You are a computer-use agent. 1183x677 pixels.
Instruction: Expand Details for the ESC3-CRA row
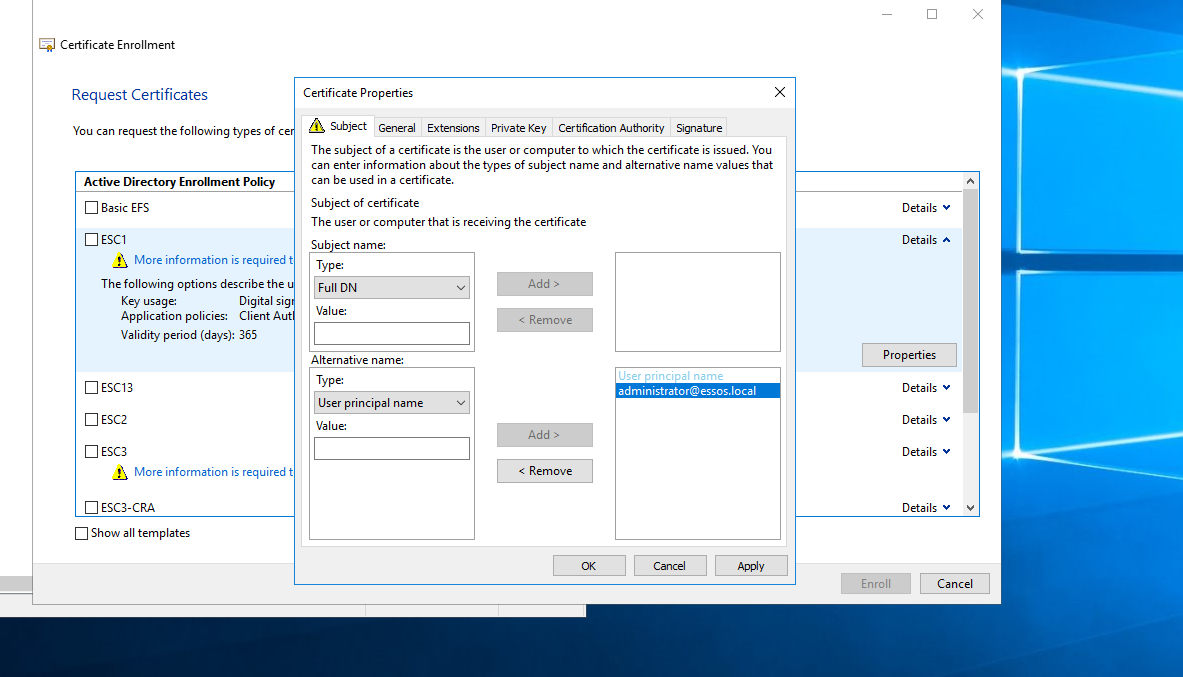(x=926, y=508)
